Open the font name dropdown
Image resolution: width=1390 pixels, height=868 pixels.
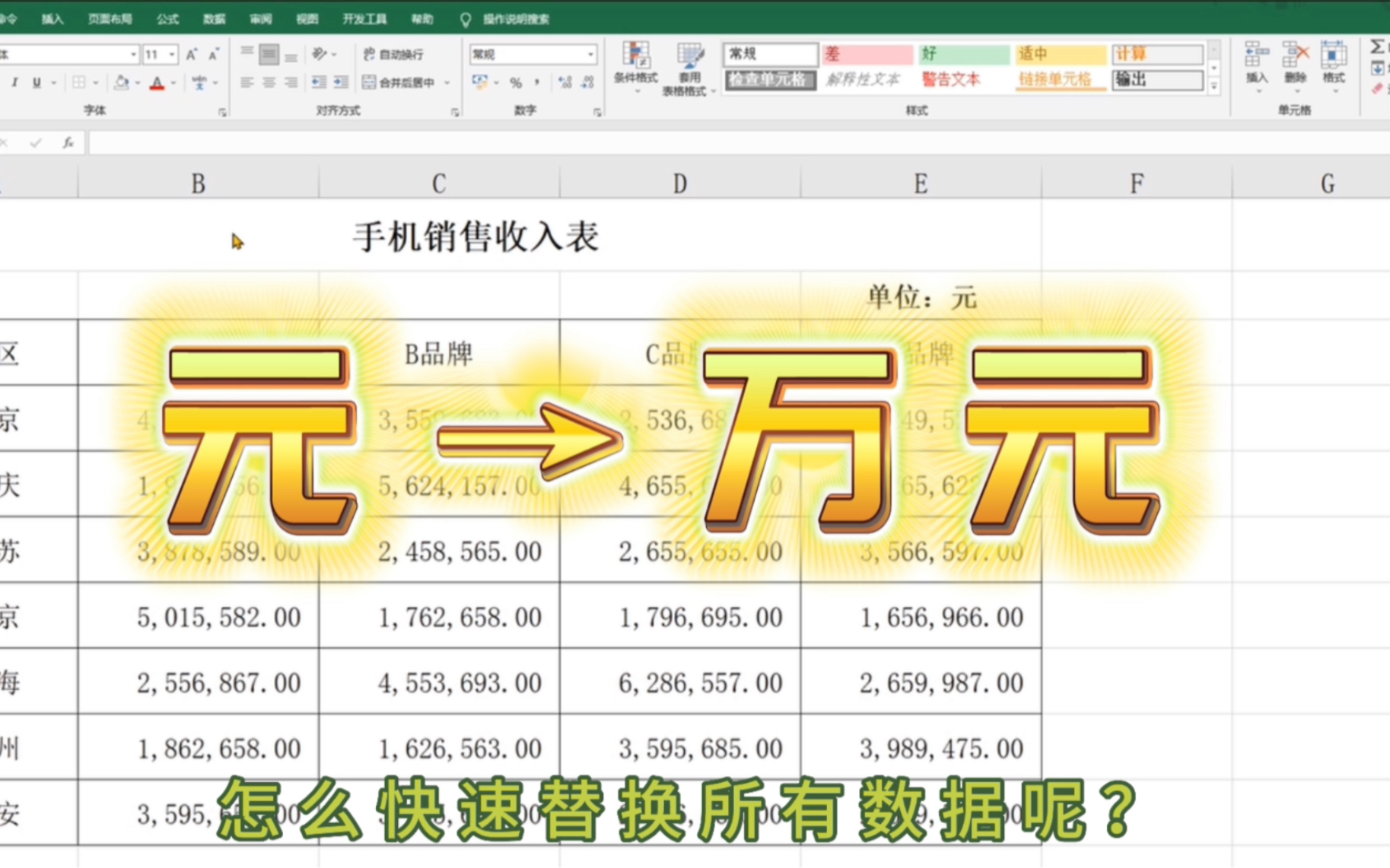[x=133, y=54]
